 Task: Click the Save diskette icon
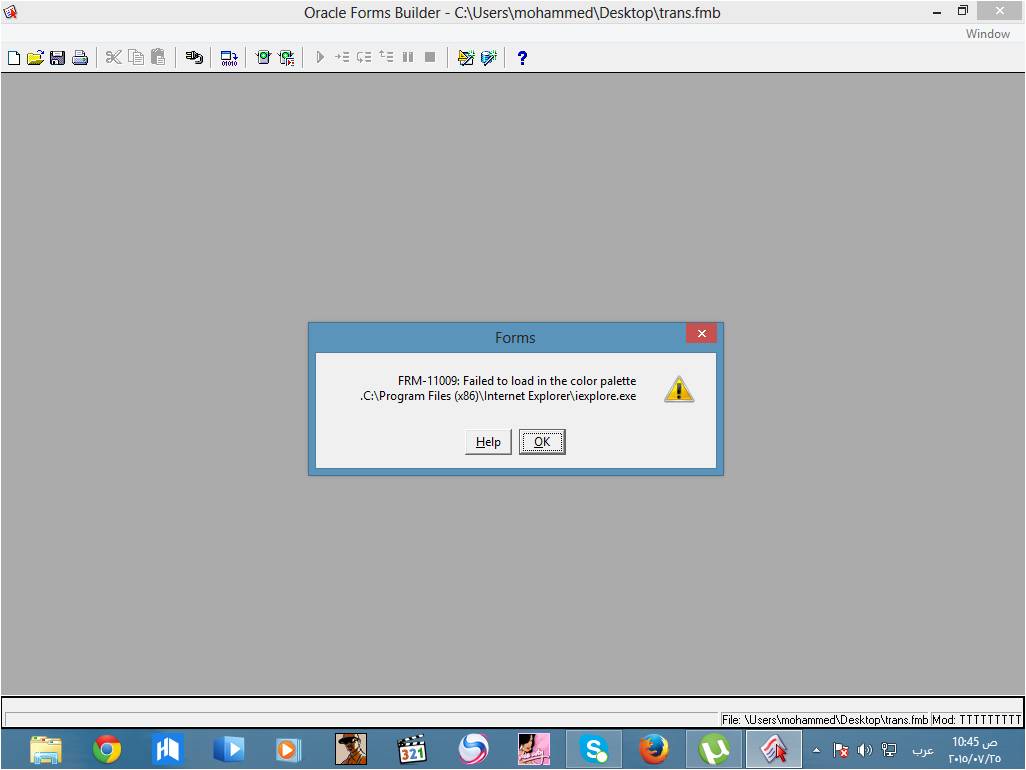click(x=57, y=58)
